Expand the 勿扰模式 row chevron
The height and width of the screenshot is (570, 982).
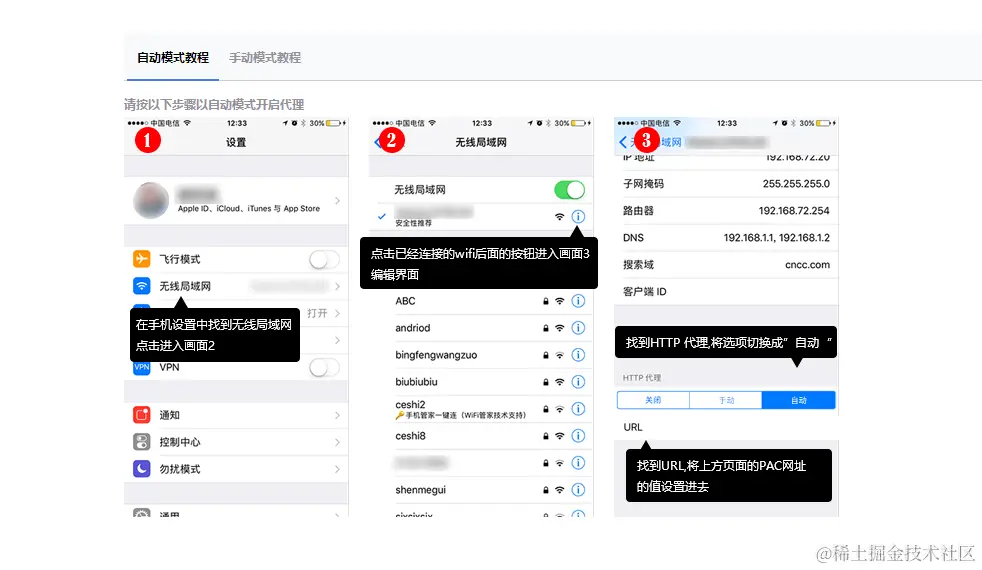[x=338, y=469]
